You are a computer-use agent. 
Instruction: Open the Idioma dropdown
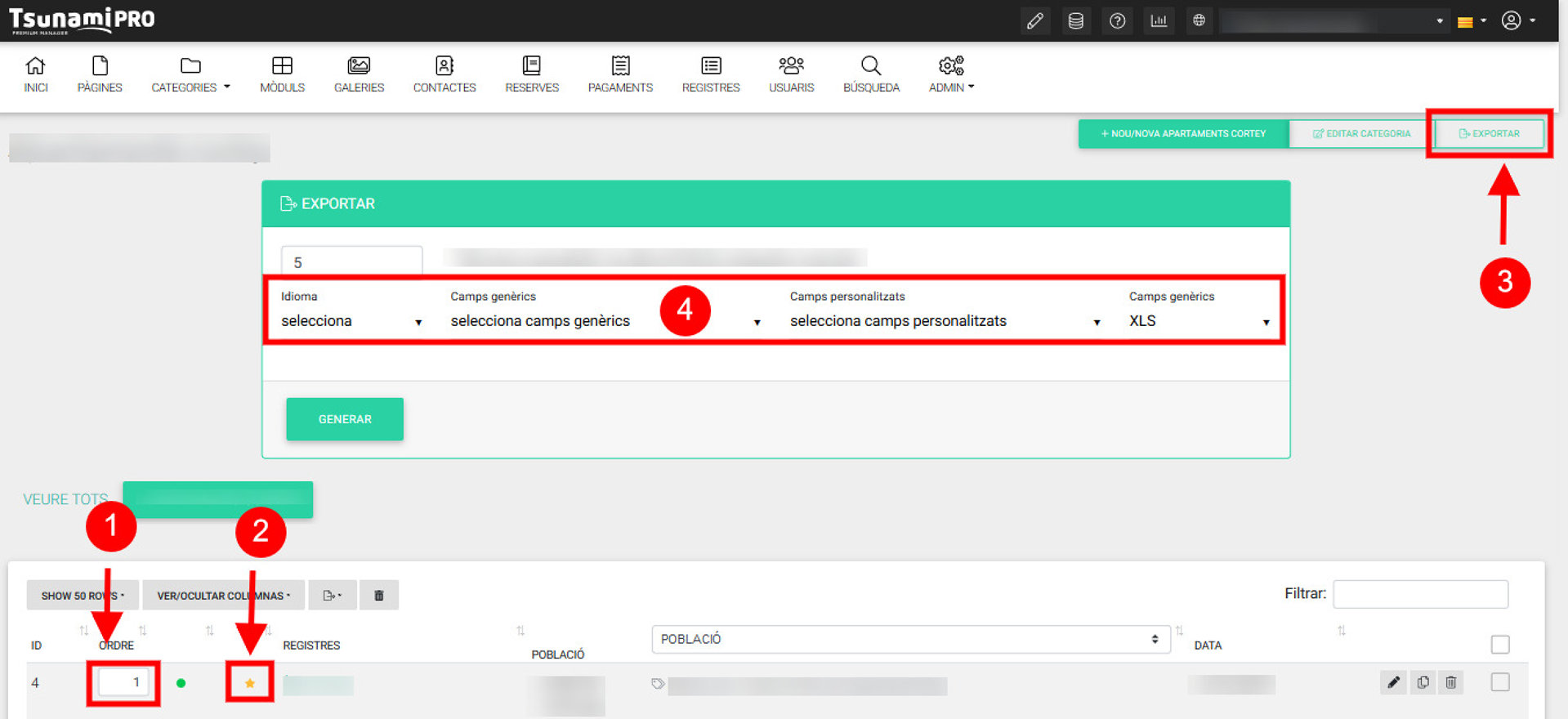coord(351,321)
